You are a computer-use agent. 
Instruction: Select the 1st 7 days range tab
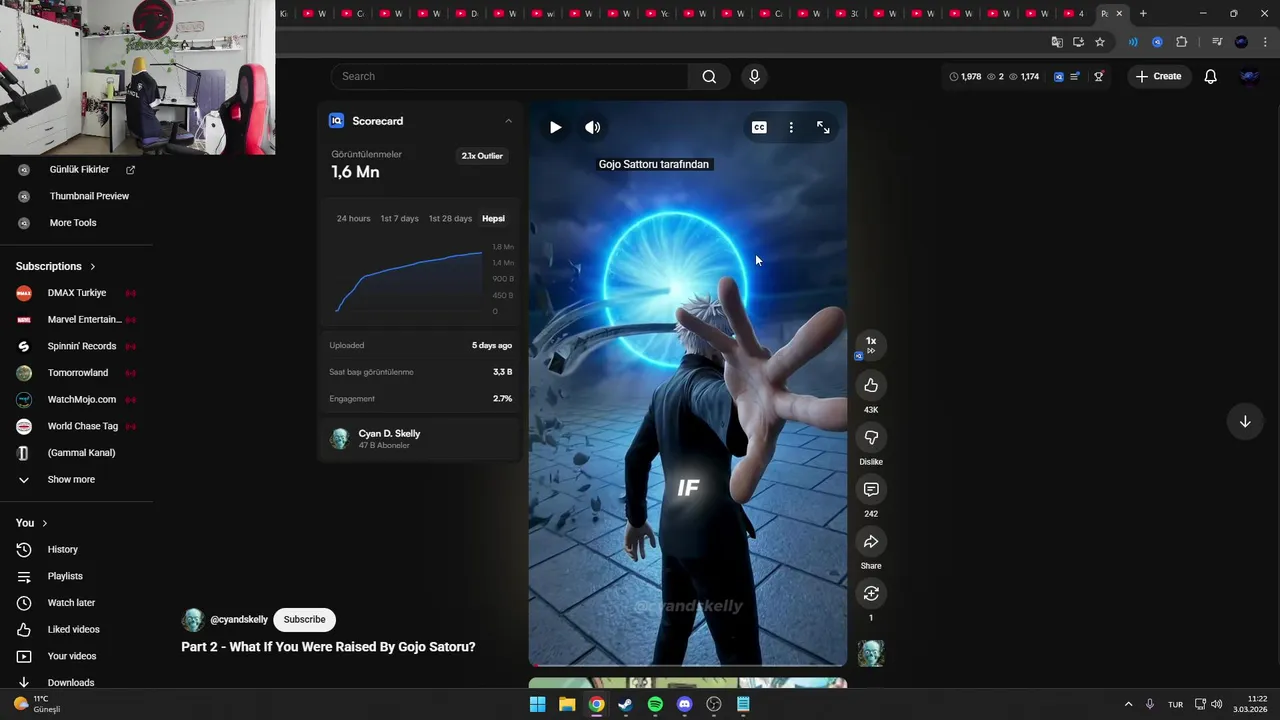[399, 218]
